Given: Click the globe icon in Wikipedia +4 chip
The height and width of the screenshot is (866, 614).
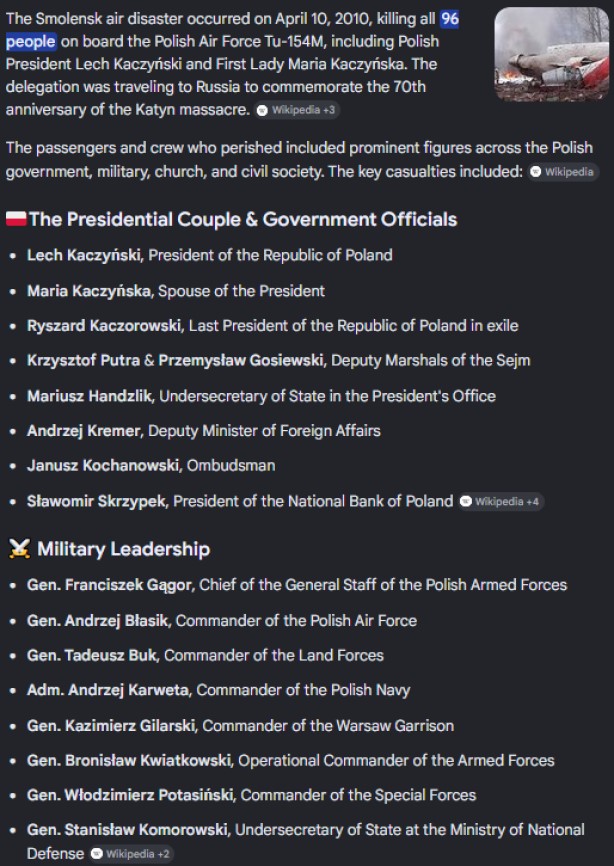Looking at the screenshot, I should 467,501.
